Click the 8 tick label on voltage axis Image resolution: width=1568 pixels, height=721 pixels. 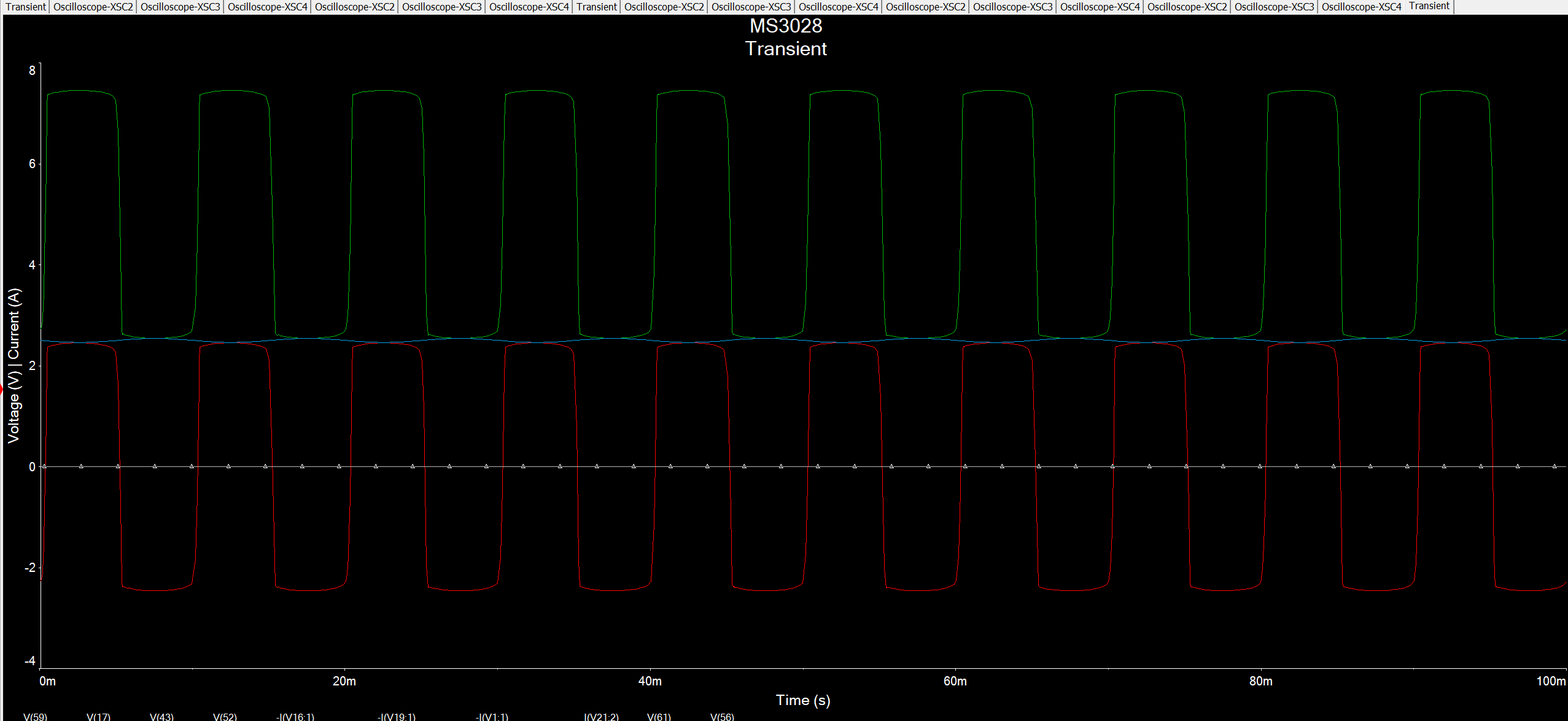pyautogui.click(x=32, y=71)
